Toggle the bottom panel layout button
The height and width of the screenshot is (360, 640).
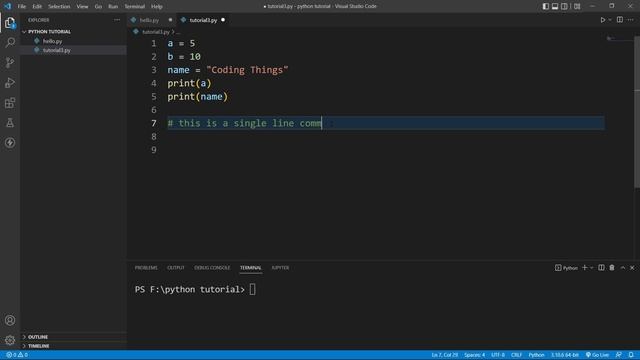(x=555, y=6)
